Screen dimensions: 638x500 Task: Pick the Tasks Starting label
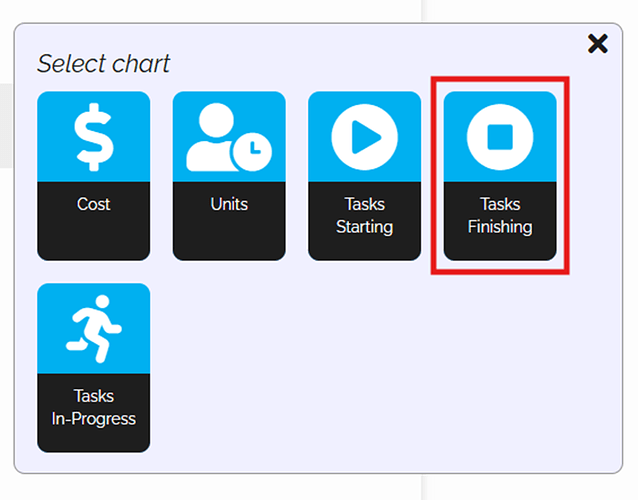coord(364,216)
